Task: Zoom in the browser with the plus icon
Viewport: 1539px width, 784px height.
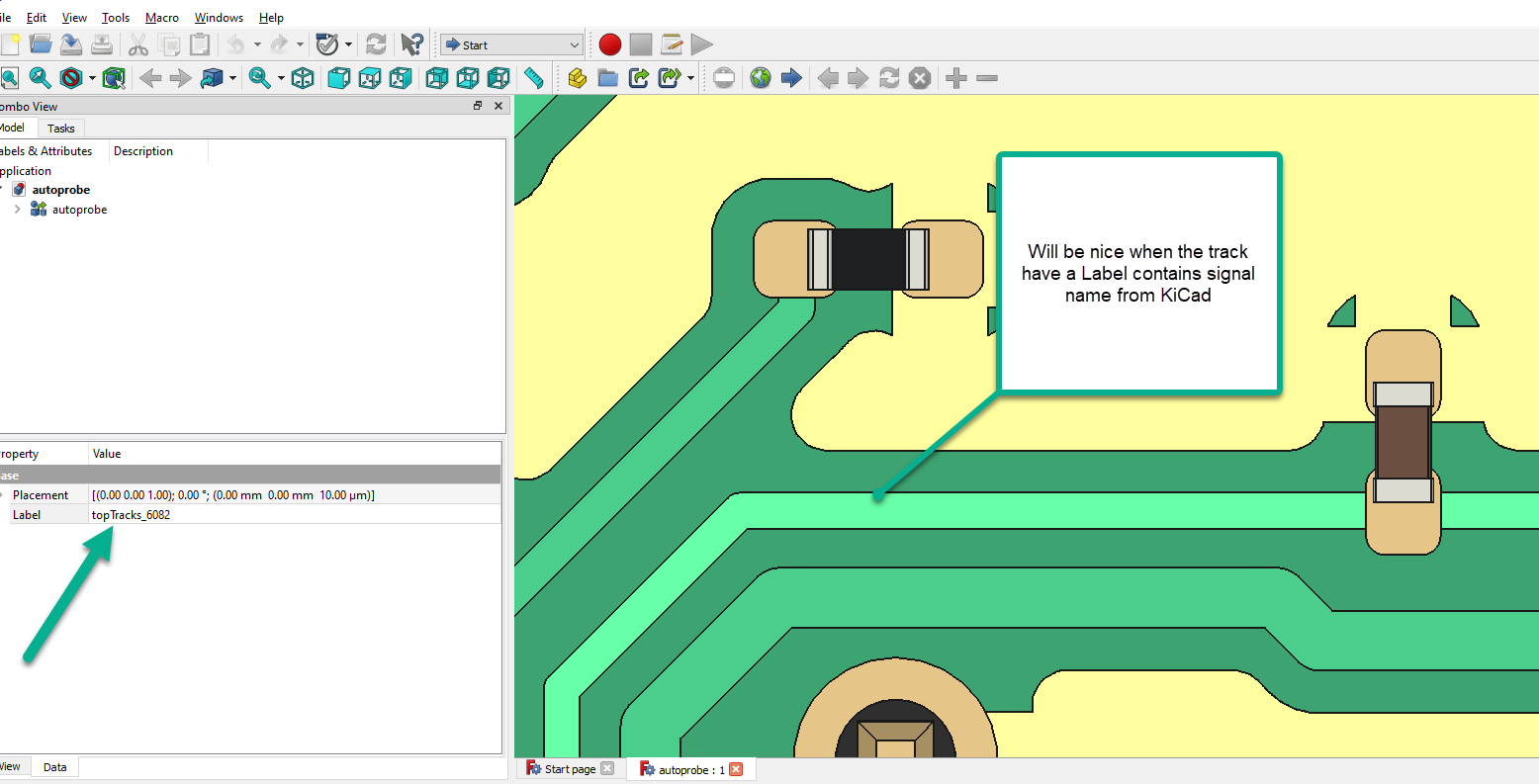Action: tap(955, 78)
